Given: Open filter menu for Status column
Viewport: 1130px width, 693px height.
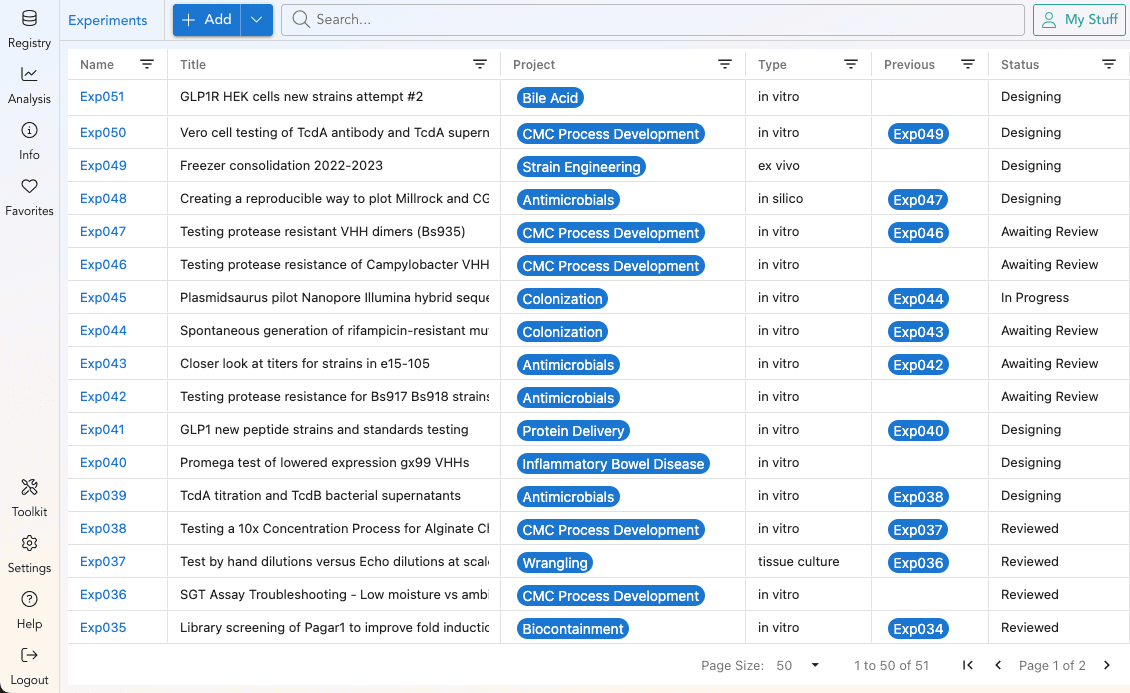Looking at the screenshot, I should tap(1109, 64).
